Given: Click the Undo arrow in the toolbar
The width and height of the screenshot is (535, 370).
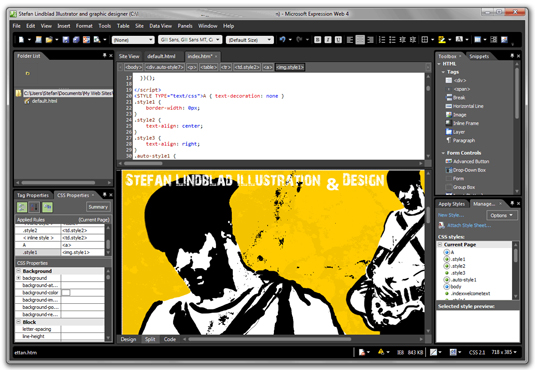Looking at the screenshot, I should point(282,40).
